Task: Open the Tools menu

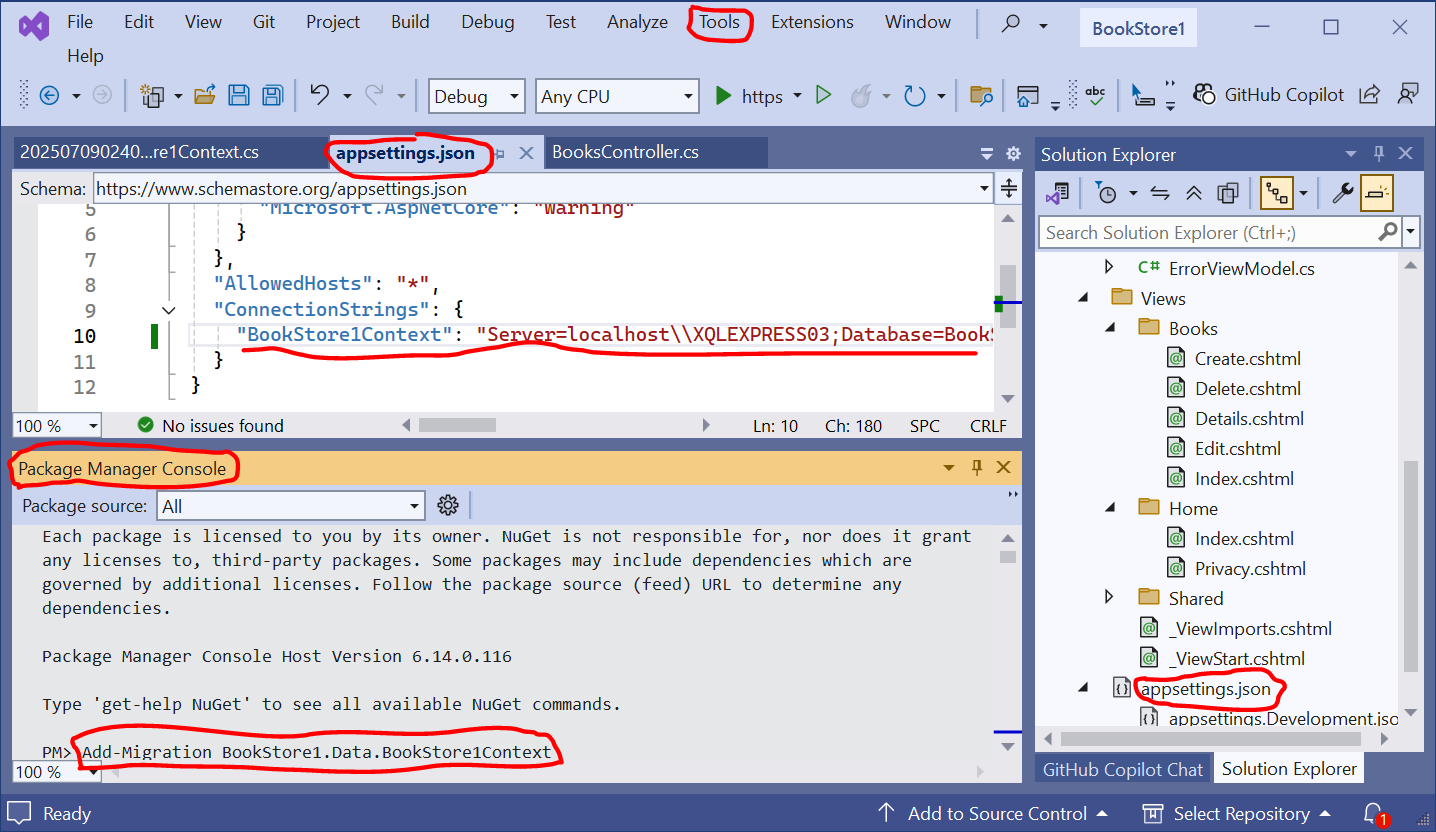Action: [x=720, y=22]
